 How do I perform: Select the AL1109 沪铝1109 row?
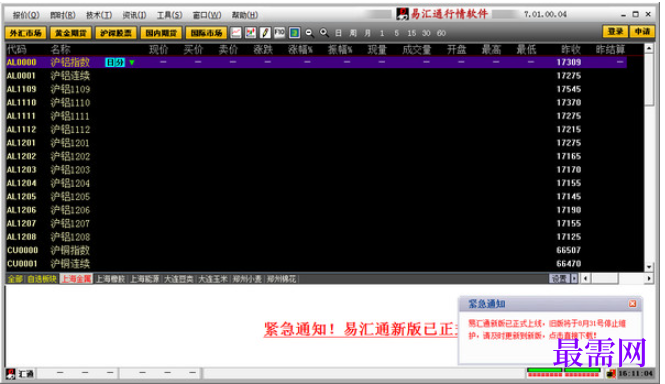[316, 89]
